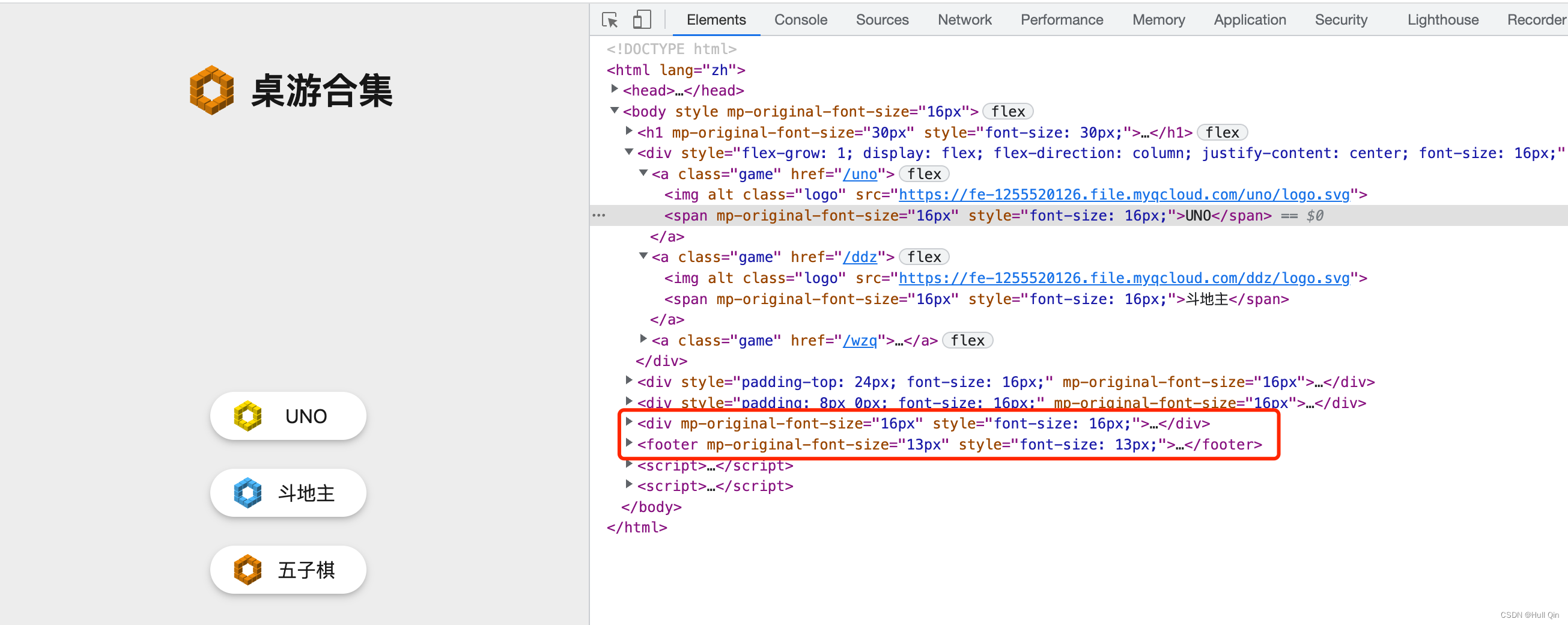The width and height of the screenshot is (1568, 625).
Task: Open the Elements tab
Action: pyautogui.click(x=716, y=20)
